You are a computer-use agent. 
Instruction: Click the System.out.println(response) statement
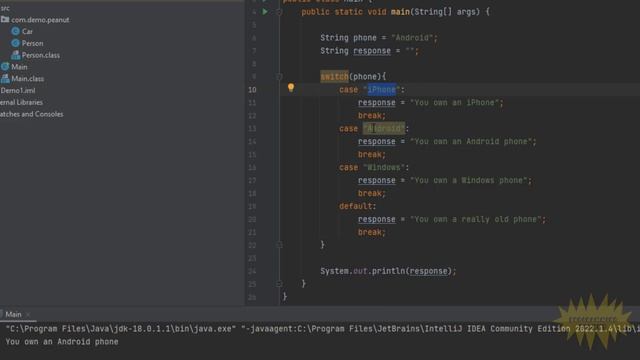coord(388,271)
